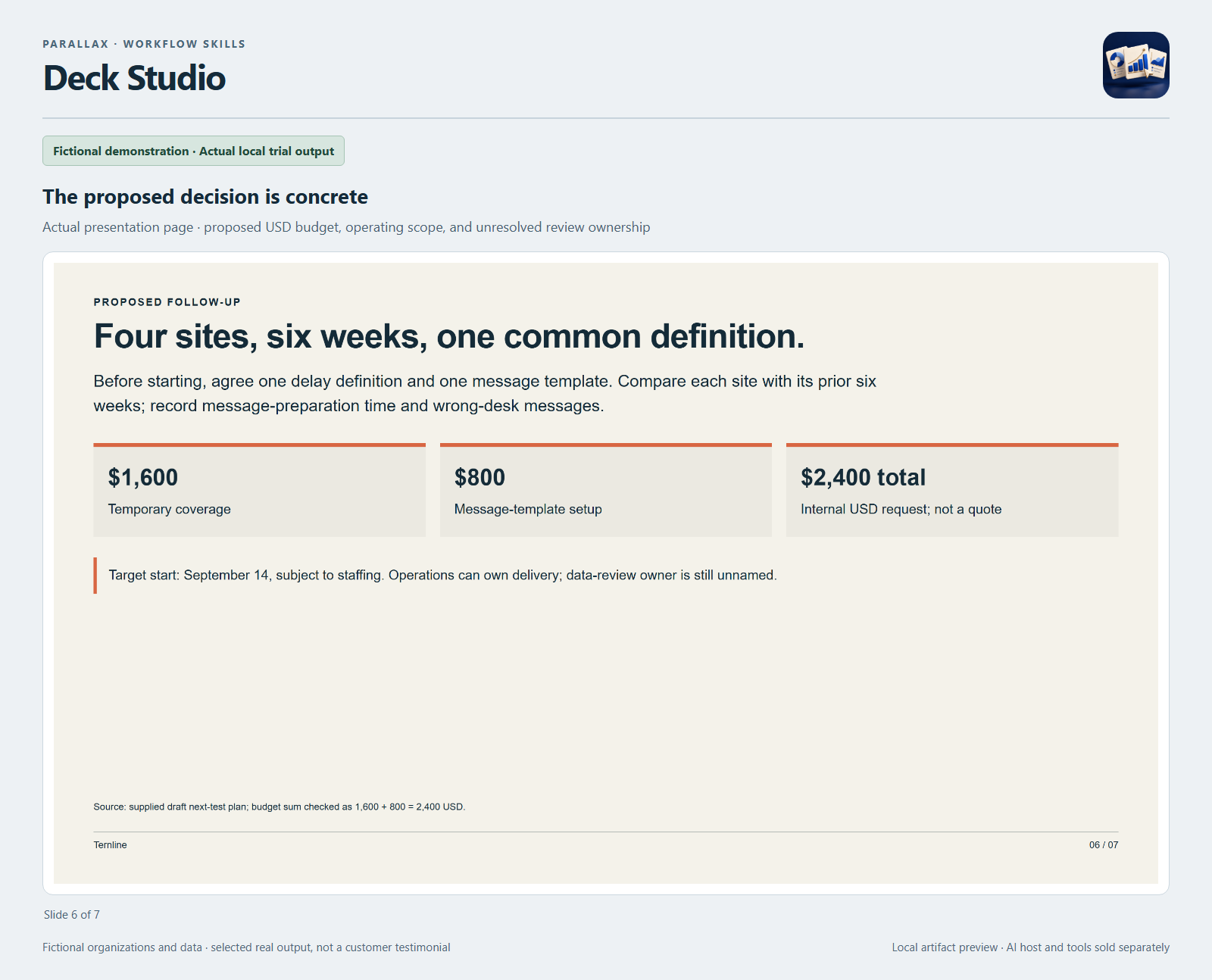This screenshot has width=1212, height=980.
Task: Click the '$800' amount
Action: tap(479, 477)
